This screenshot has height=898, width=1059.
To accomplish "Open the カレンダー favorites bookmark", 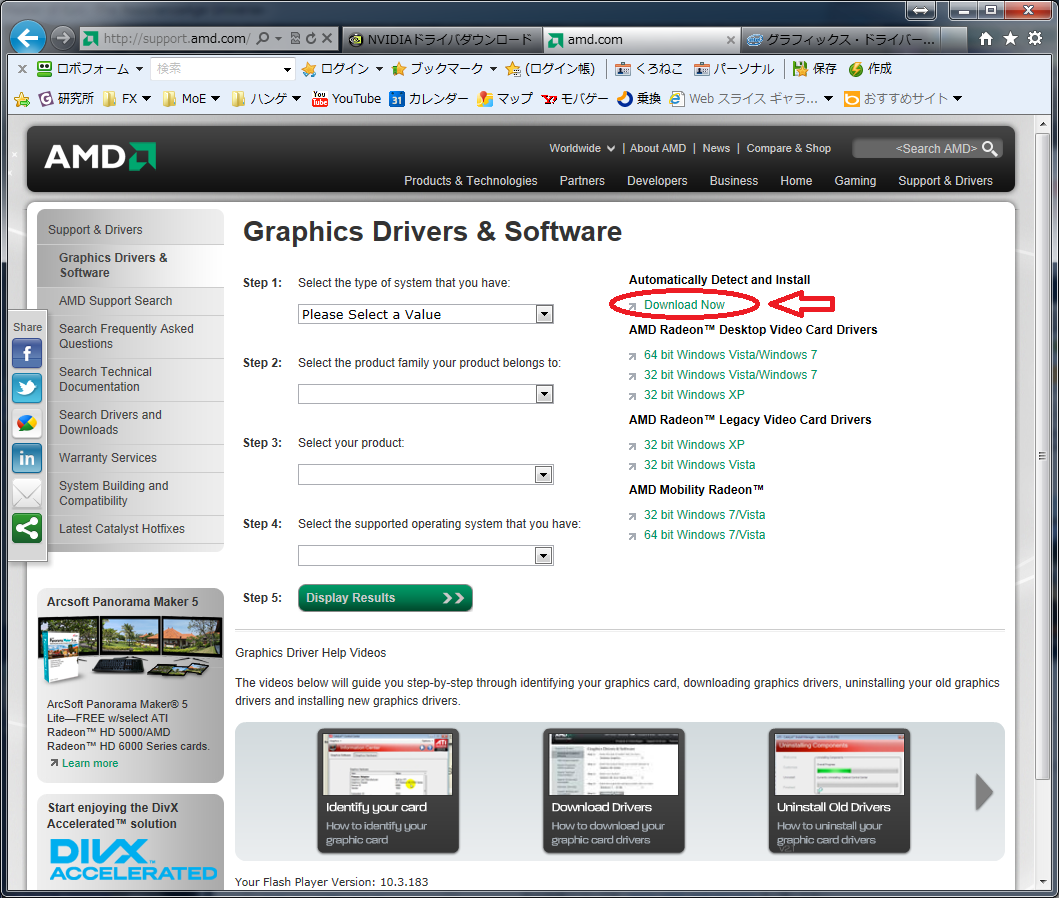I will point(429,99).
